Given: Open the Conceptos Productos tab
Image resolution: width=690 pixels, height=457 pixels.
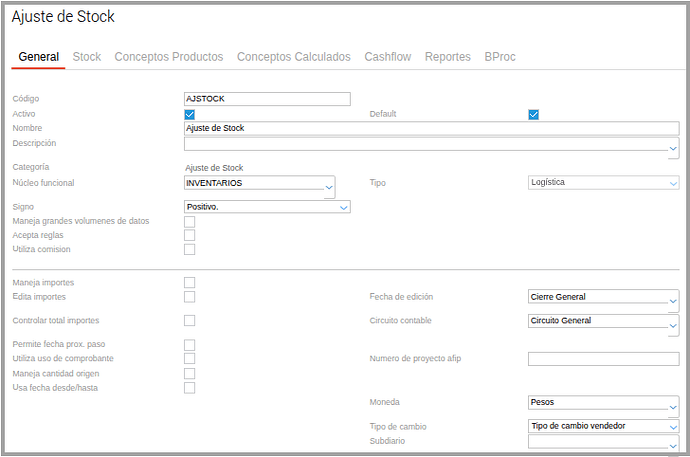Looking at the screenshot, I should [169, 57].
